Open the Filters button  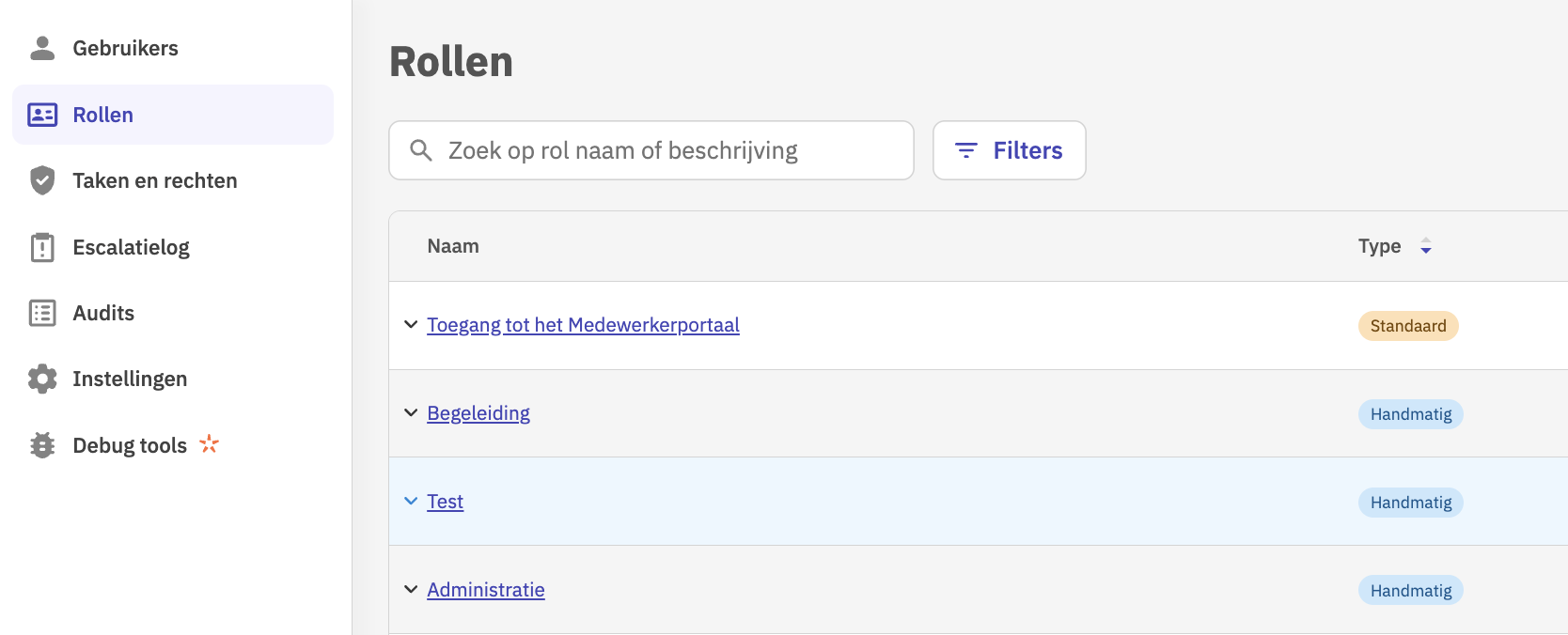coord(1009,150)
